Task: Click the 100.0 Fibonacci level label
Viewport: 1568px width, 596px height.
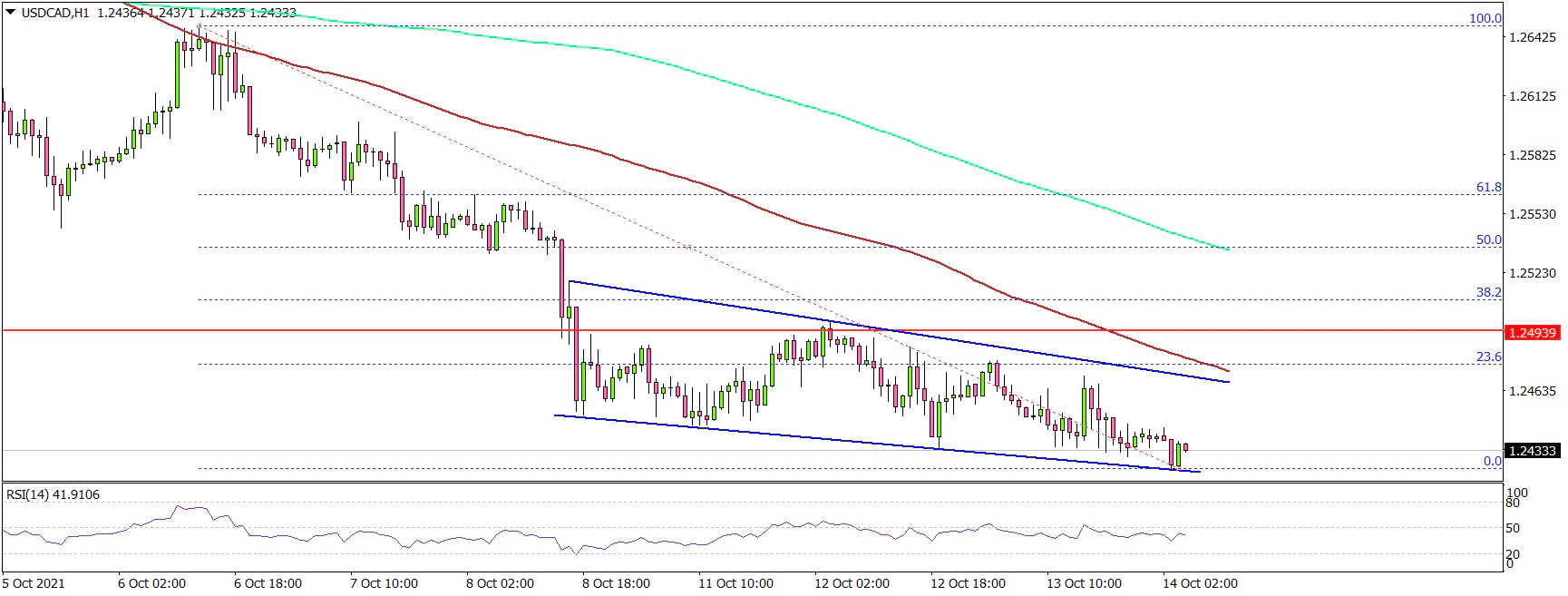Action: 1485,18
